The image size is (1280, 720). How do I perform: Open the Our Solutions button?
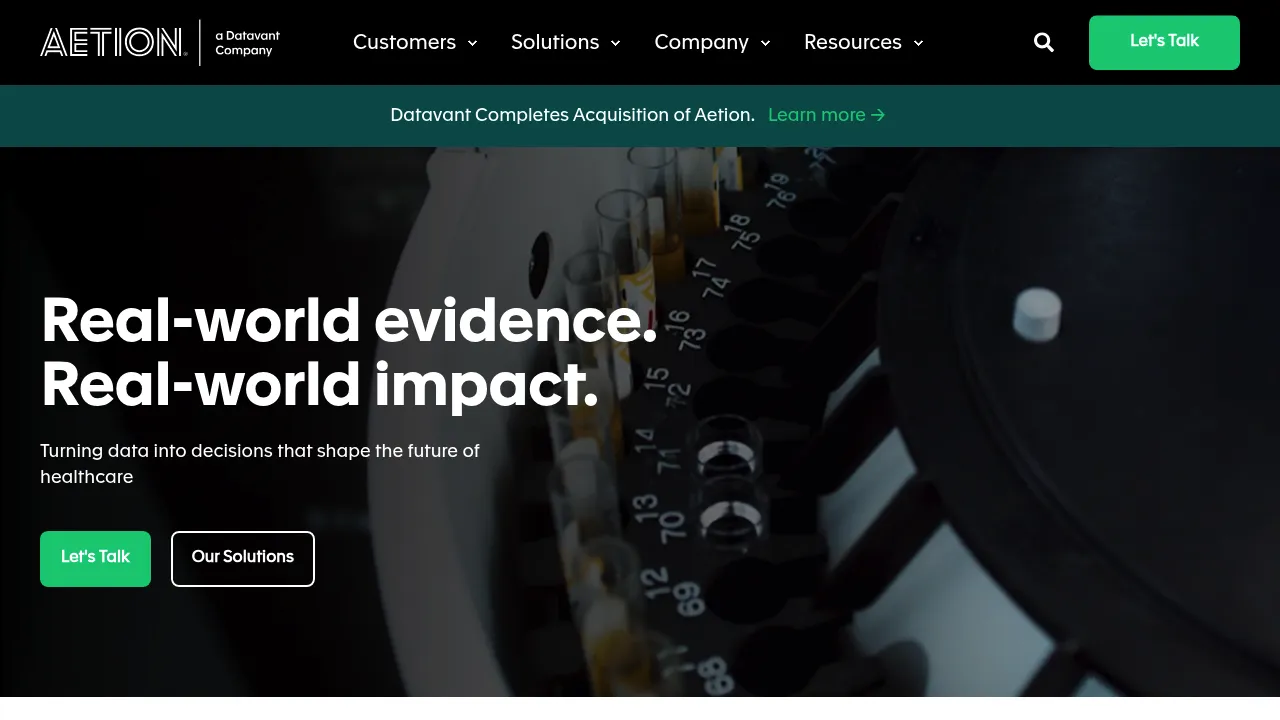pos(243,558)
